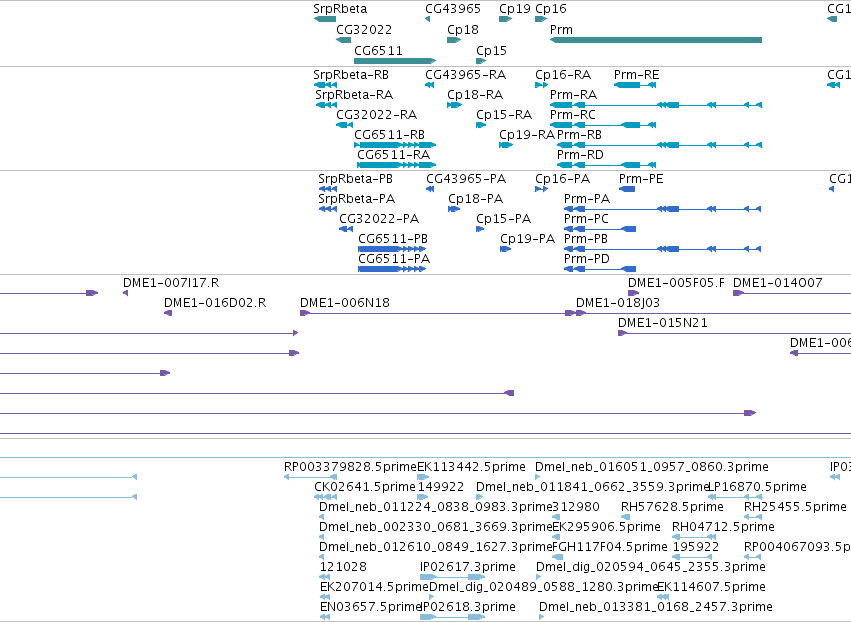Click EST RP003379828.5prime
Image resolution: width=851 pixels, height=622 pixels.
[350, 467]
